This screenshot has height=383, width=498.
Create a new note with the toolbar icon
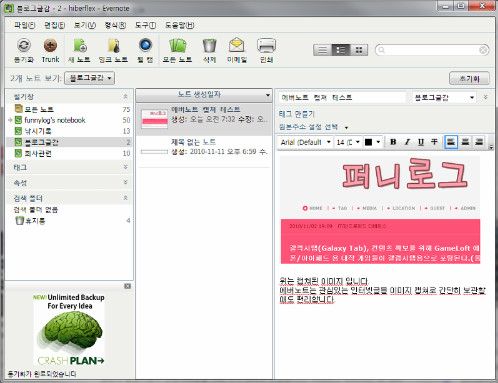pyautogui.click(x=80, y=45)
